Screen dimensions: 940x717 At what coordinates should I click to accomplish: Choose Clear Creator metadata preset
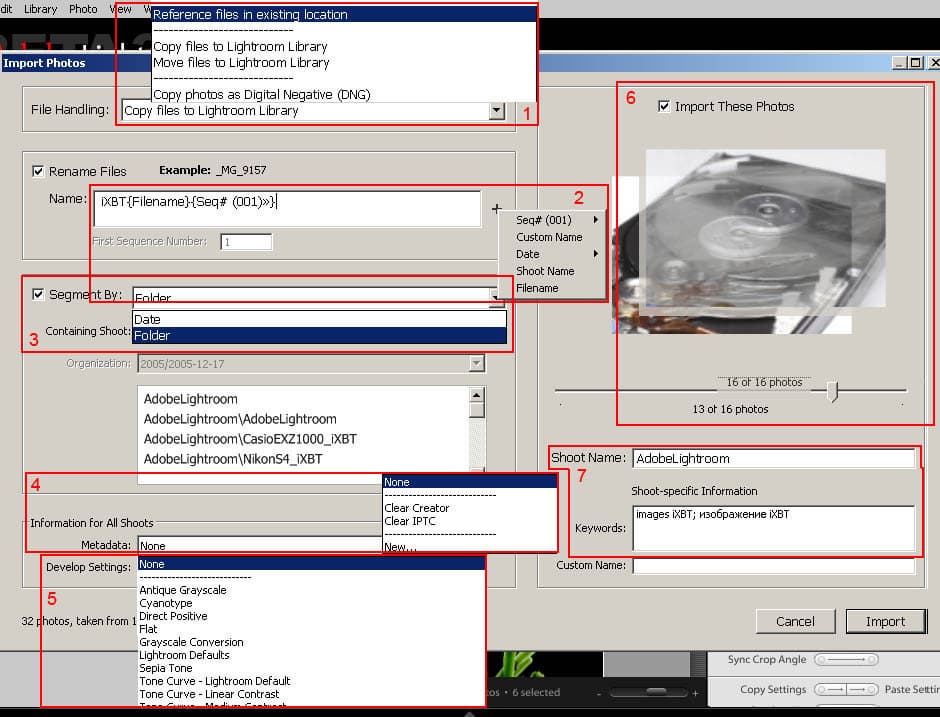coord(417,508)
